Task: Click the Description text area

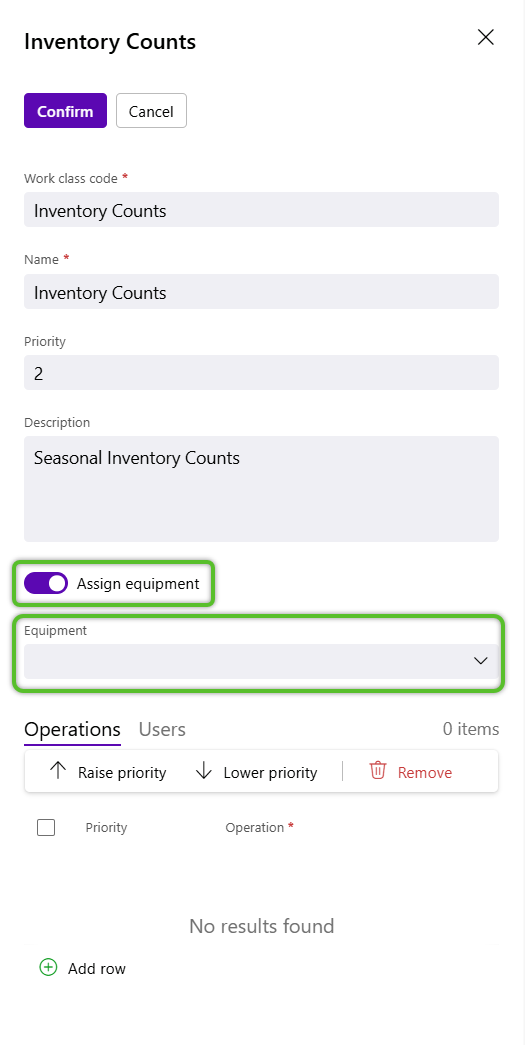Action: pyautogui.click(x=261, y=489)
